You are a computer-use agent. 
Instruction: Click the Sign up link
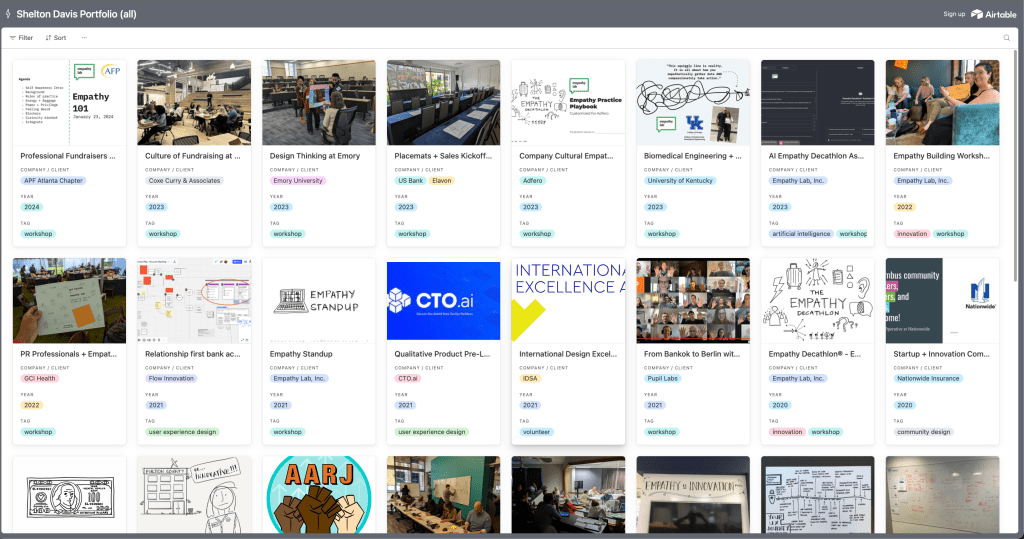[x=953, y=14]
